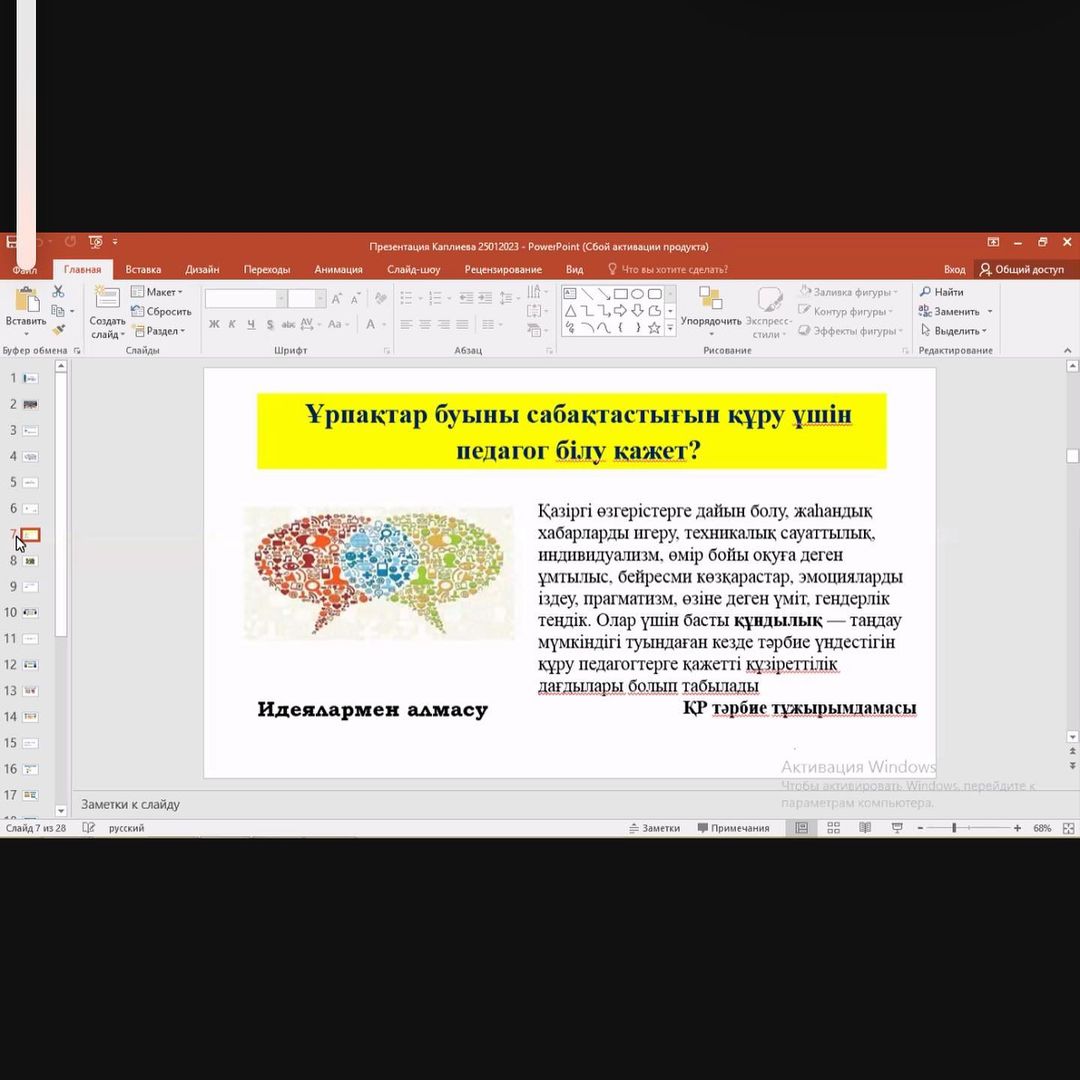Screen dimensions: 1080x1080
Task: Switch to Reading view icon
Action: (865, 828)
